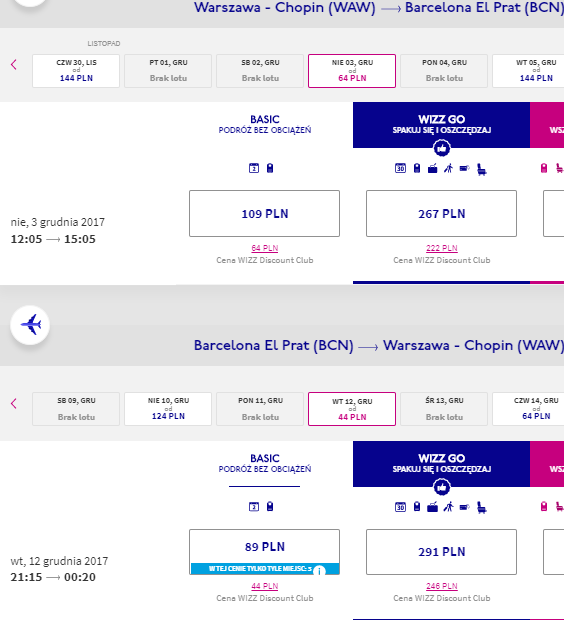Click calendar icon under outbound BASIC
The width and height of the screenshot is (564, 620).
254,168
